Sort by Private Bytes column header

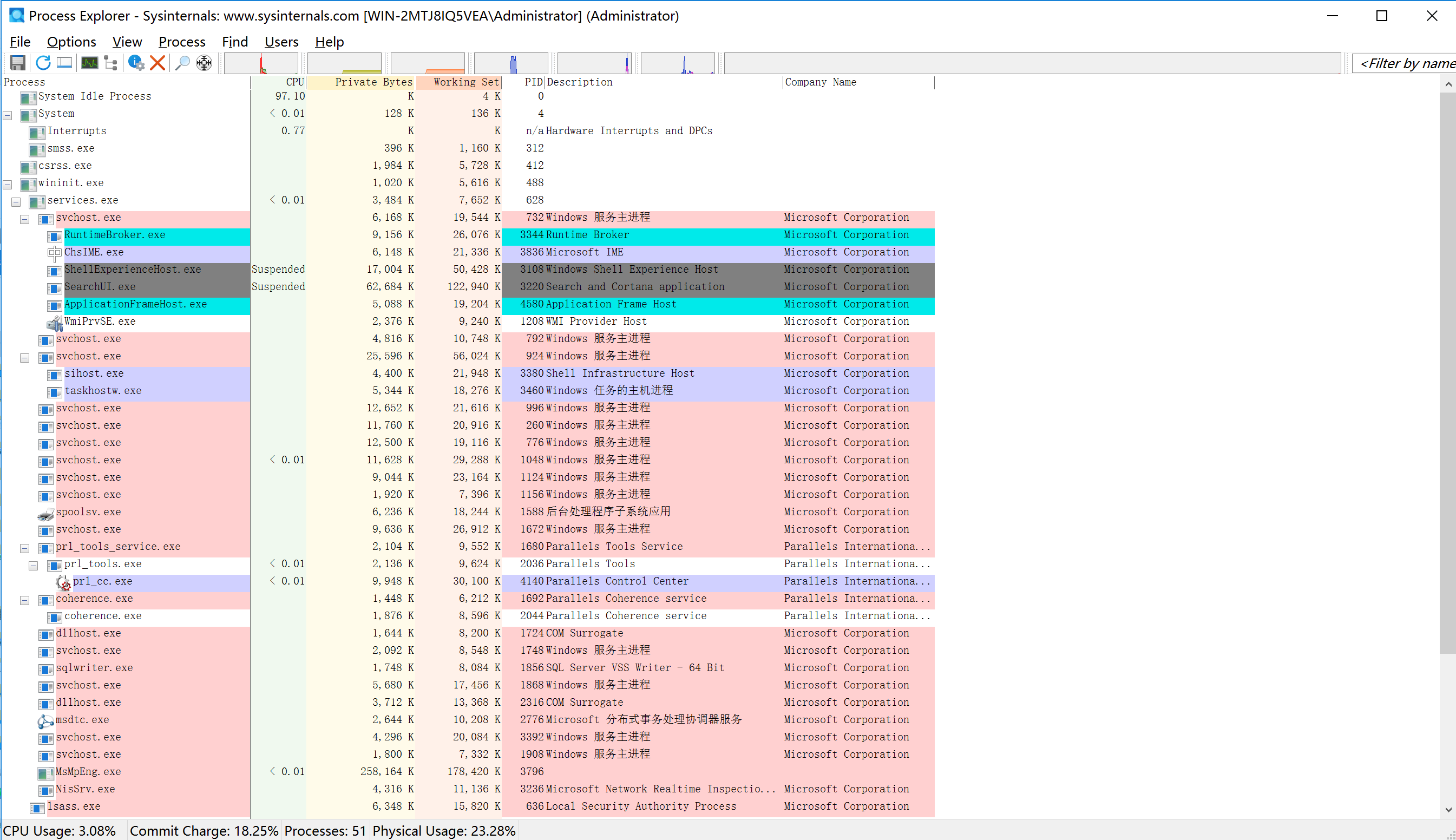[362, 82]
